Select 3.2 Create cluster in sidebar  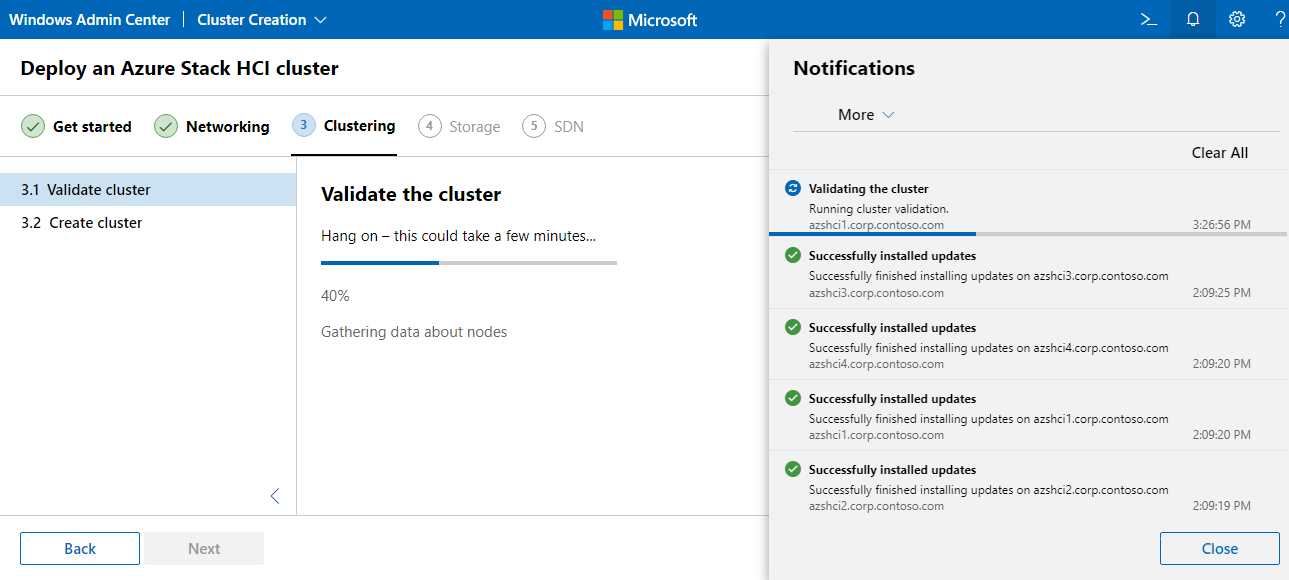coord(148,222)
